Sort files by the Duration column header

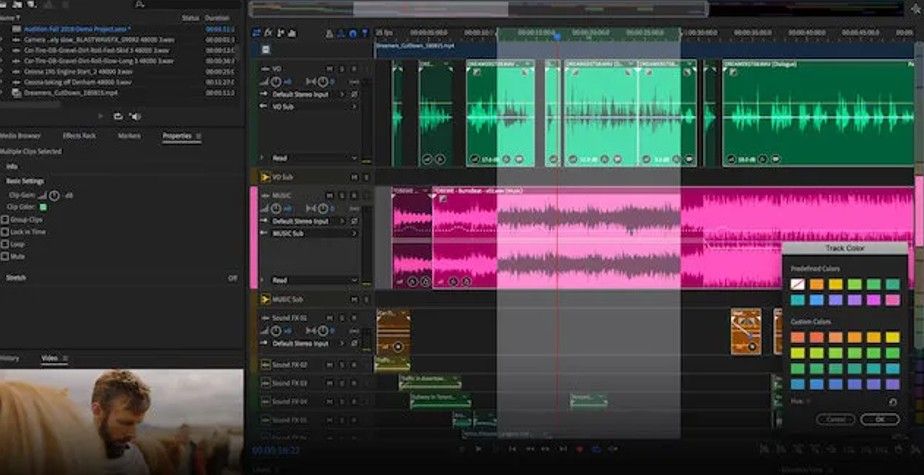coord(217,18)
